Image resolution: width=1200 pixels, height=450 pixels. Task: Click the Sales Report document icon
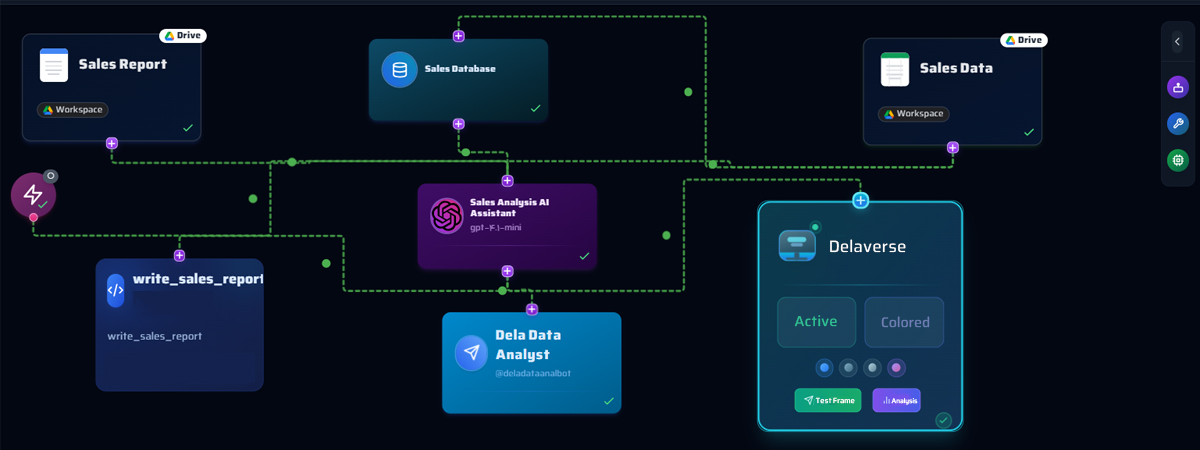[x=54, y=65]
